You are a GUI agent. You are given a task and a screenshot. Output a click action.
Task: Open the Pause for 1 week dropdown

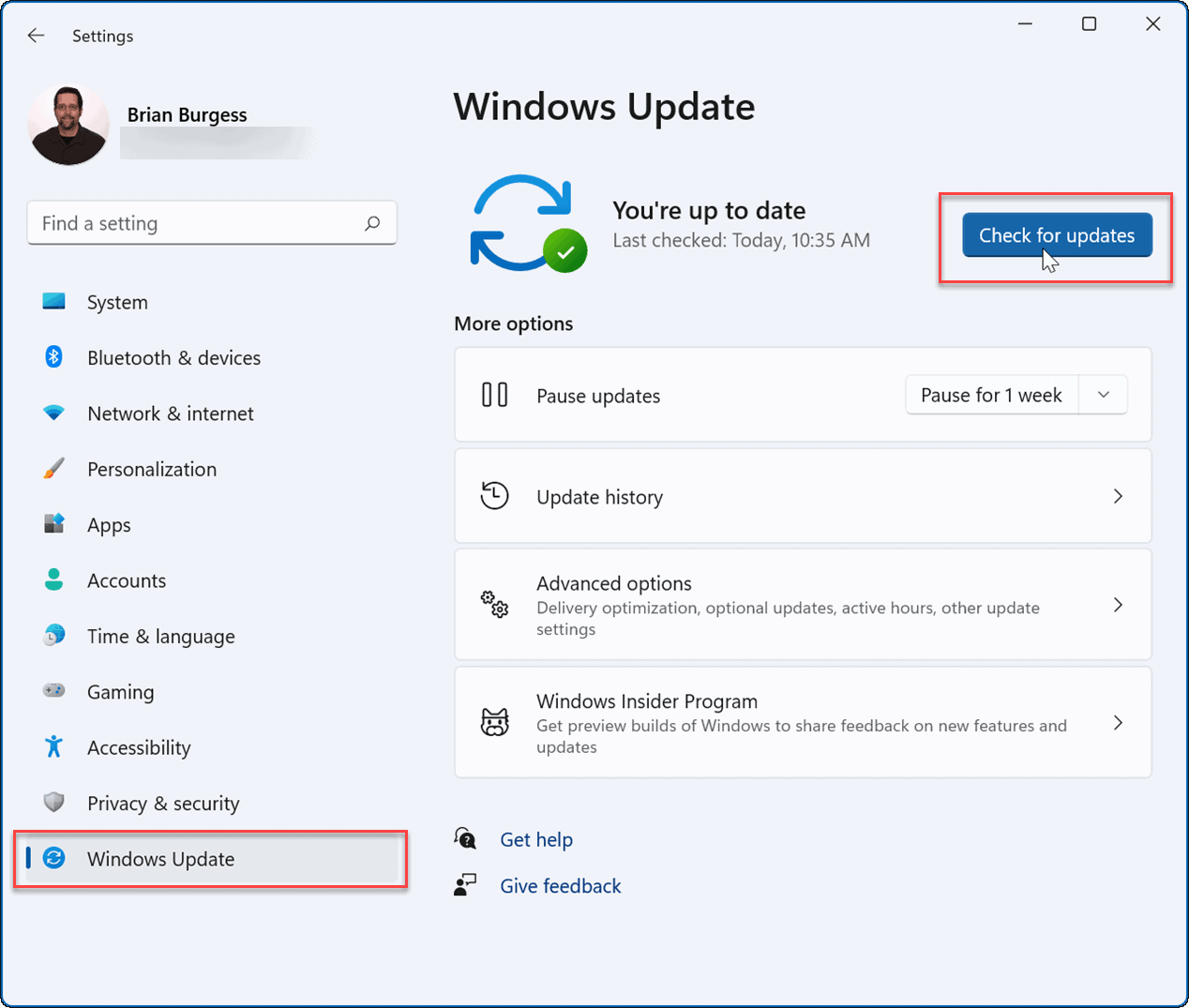[1104, 395]
